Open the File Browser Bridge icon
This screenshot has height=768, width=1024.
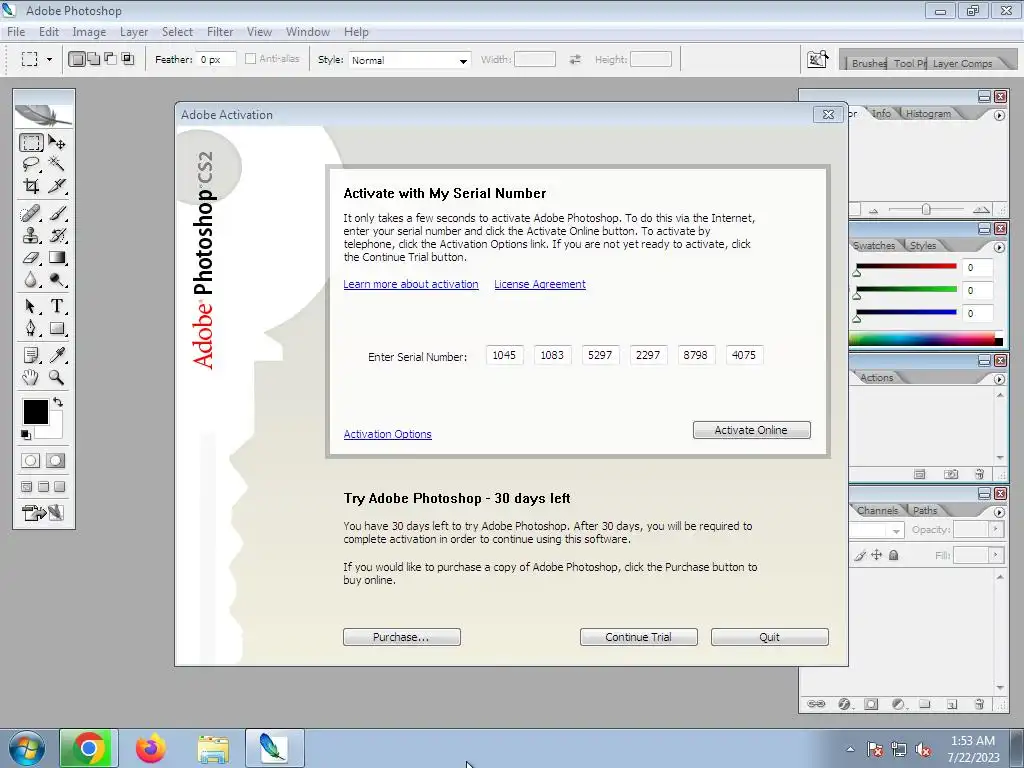818,59
